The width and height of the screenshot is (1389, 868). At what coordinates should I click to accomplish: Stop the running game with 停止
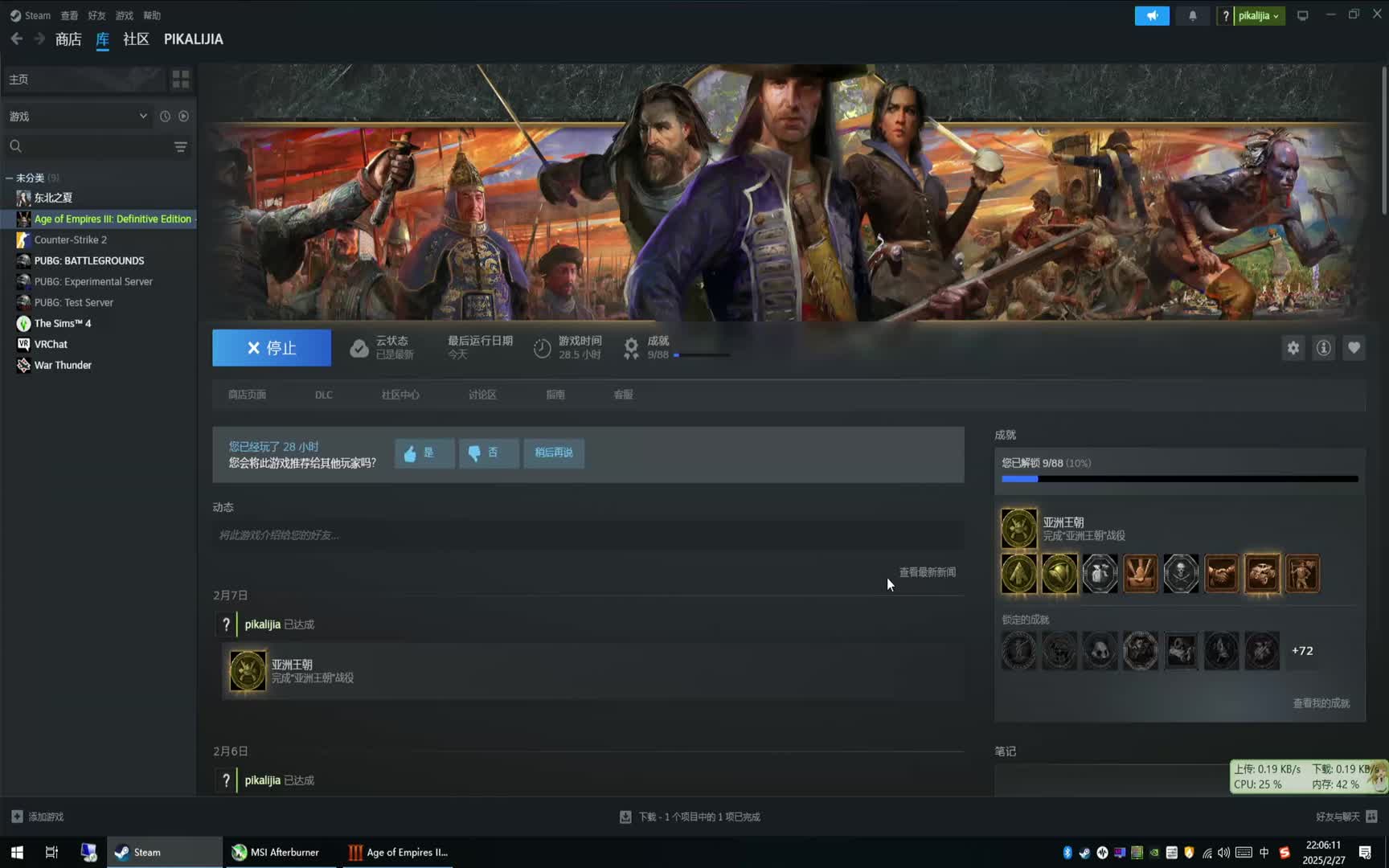(x=272, y=348)
